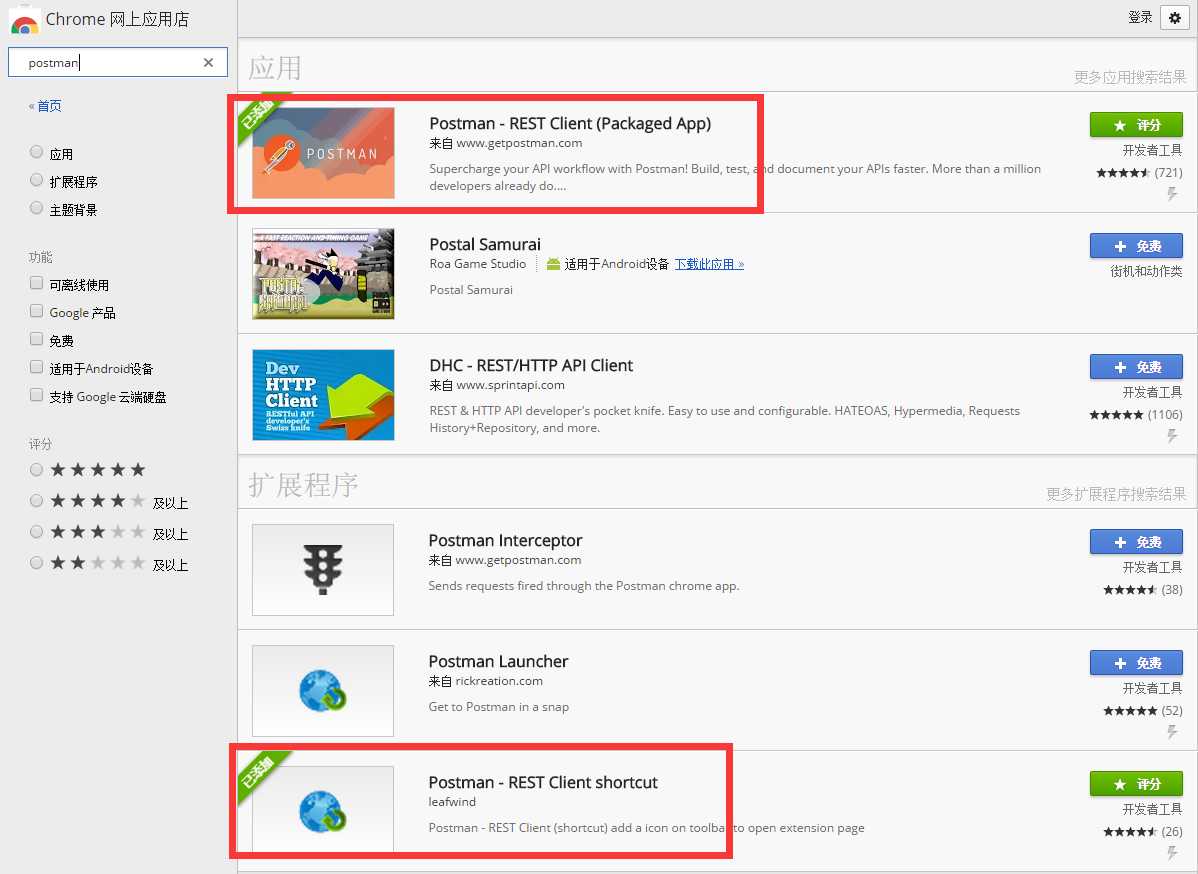The image size is (1198, 874).
Task: Add Postman Interceptor with 免费 button
Action: tap(1136, 542)
